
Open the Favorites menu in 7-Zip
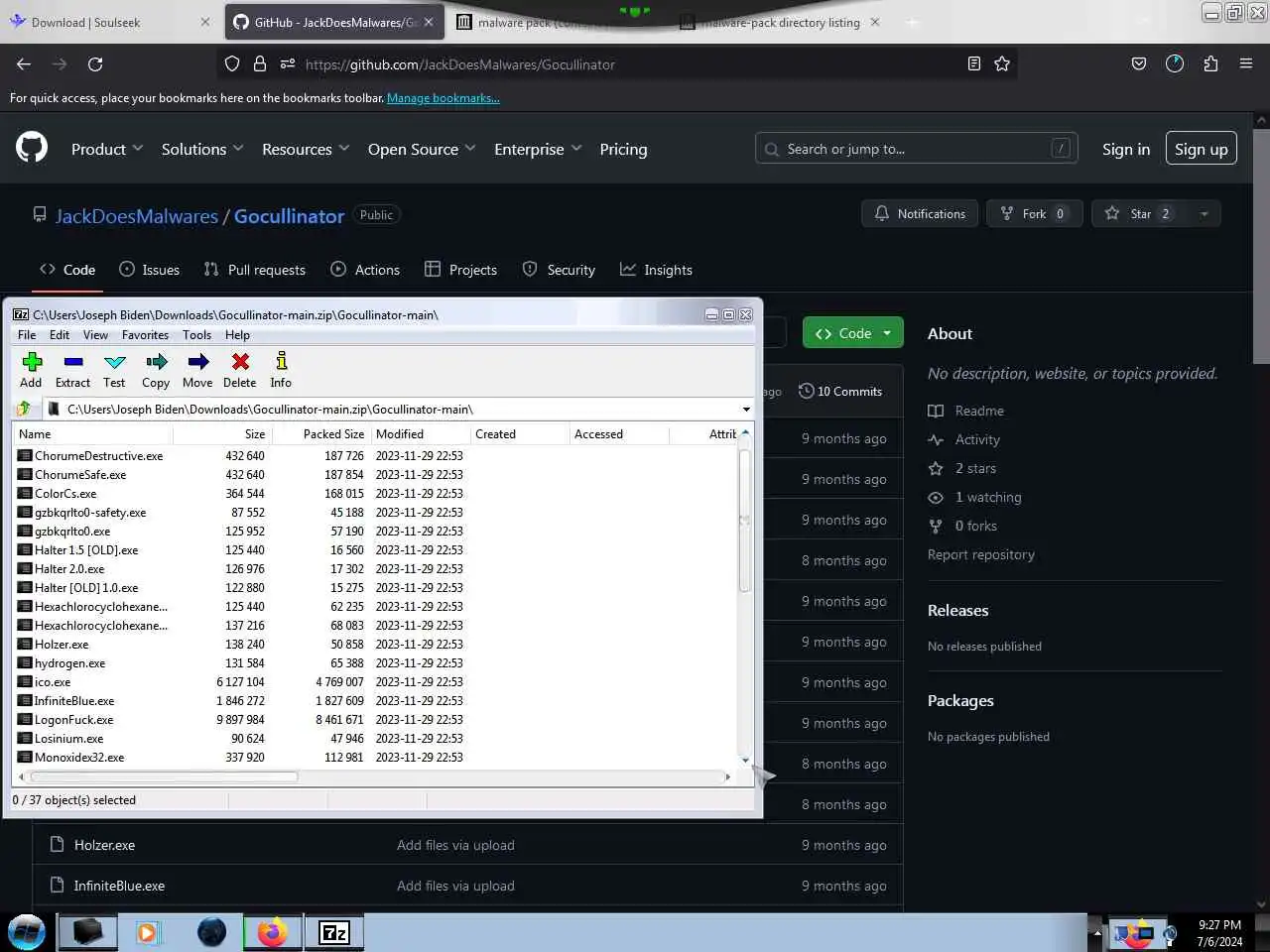[145, 335]
